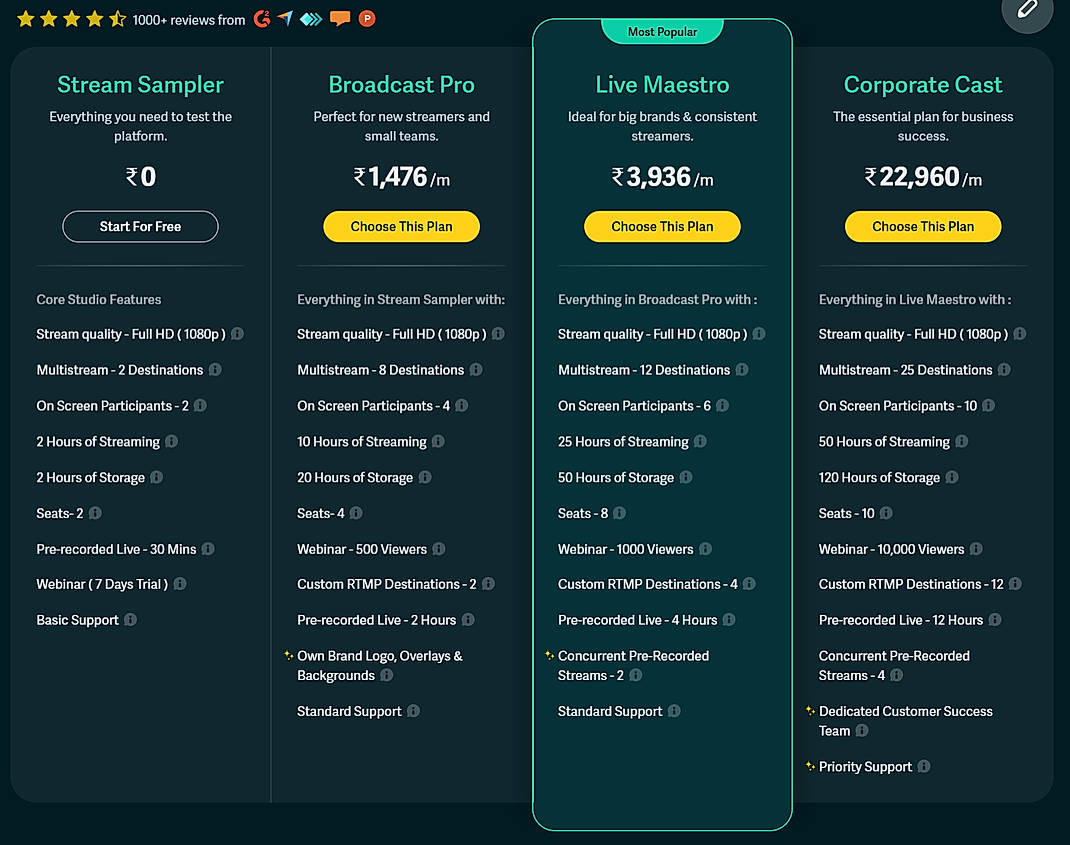Choose the Corporate Cast plan
Image resolution: width=1070 pixels, height=845 pixels.
point(922,226)
